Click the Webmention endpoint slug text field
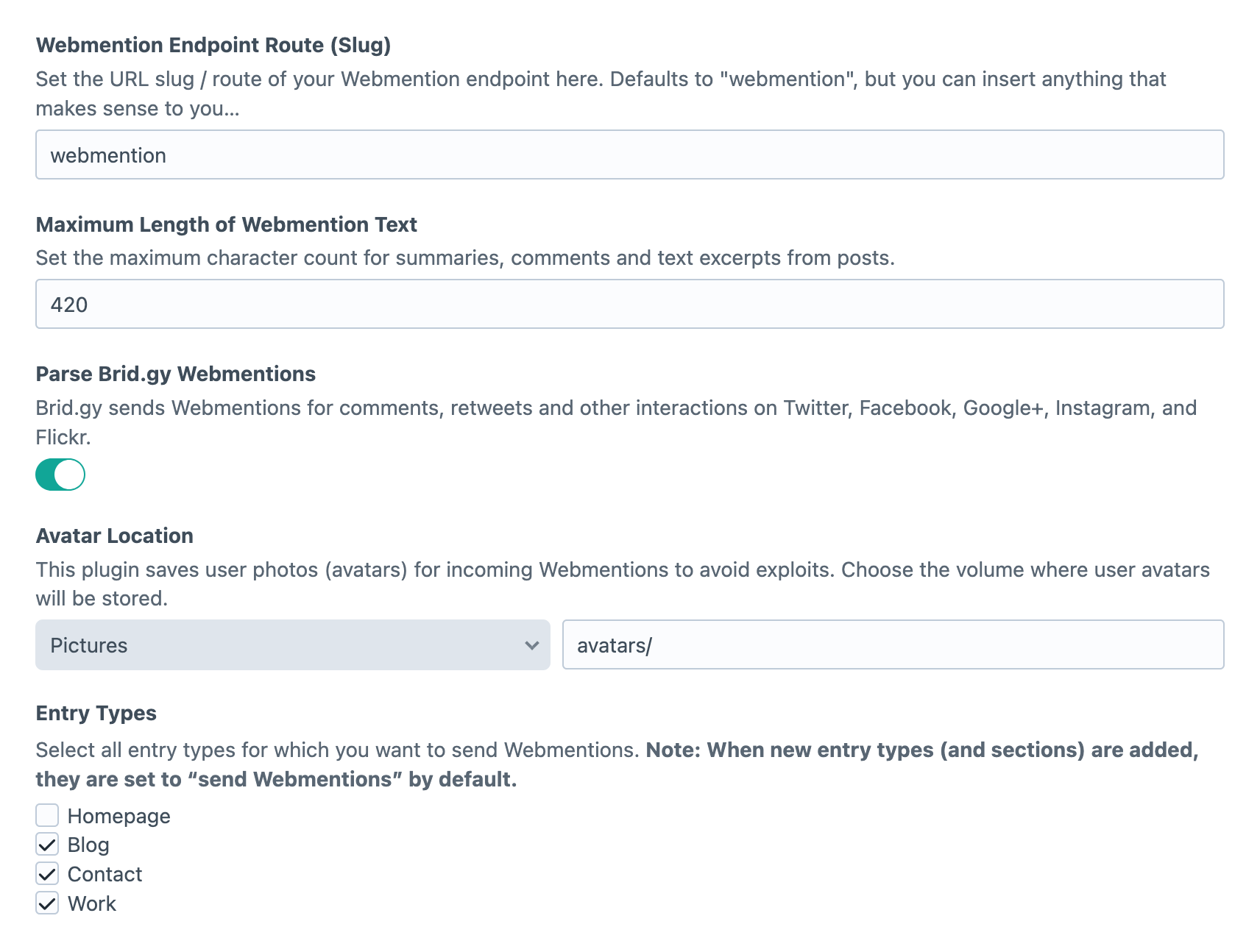This screenshot has width=1260, height=952. [629, 155]
